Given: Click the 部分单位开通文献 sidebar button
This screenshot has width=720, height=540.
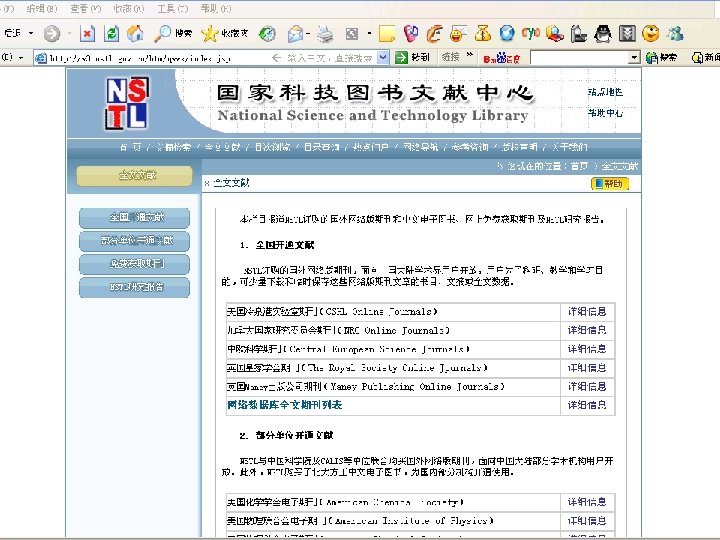Looking at the screenshot, I should (135, 241).
